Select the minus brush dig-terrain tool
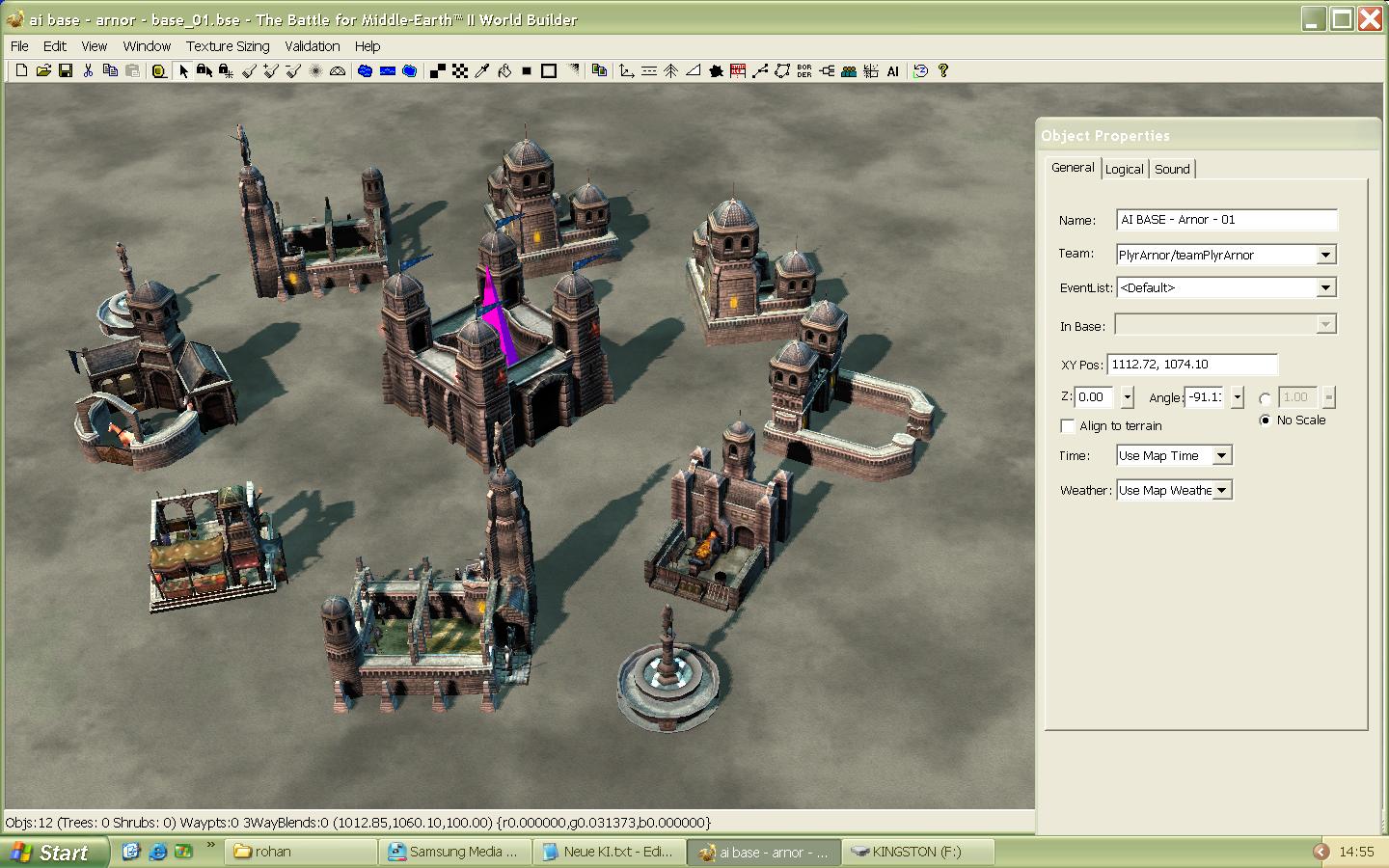 tap(293, 70)
